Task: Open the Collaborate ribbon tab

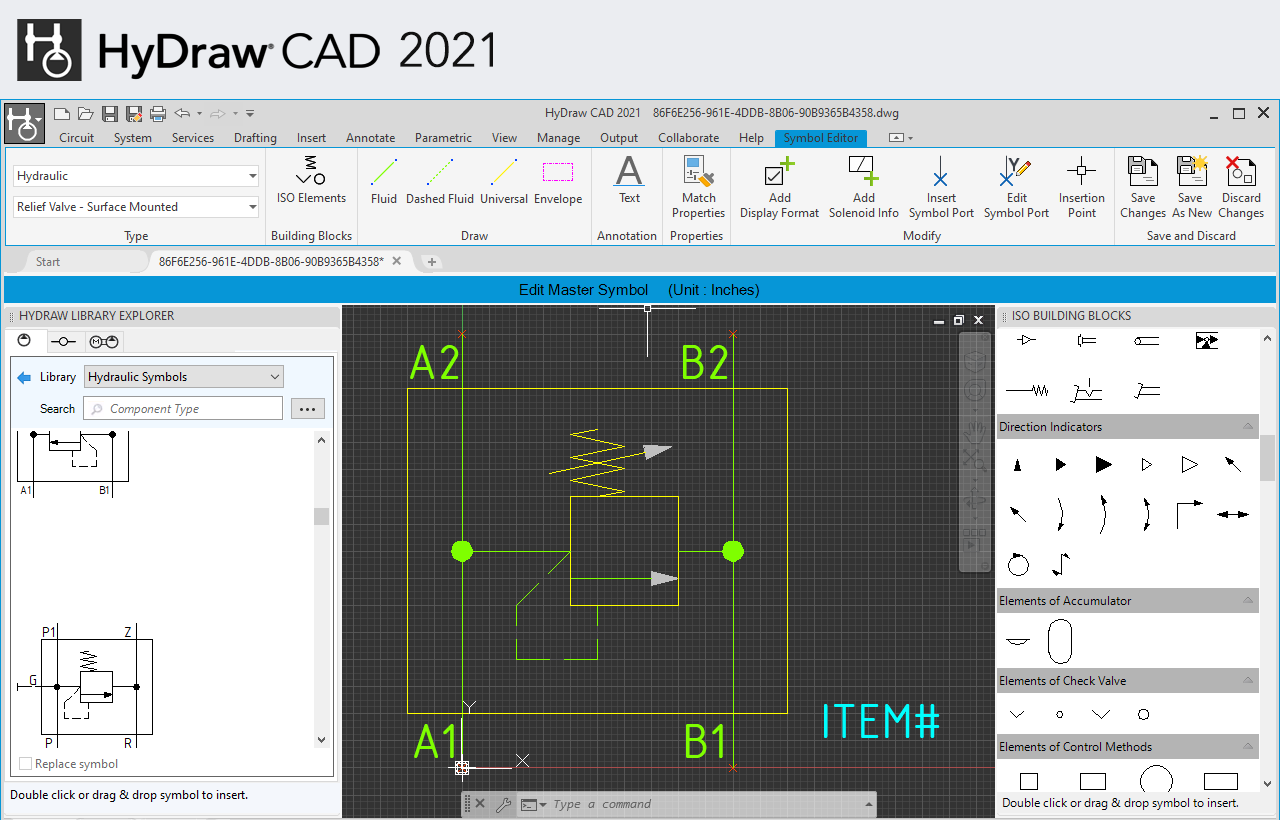Action: pyautogui.click(x=688, y=138)
